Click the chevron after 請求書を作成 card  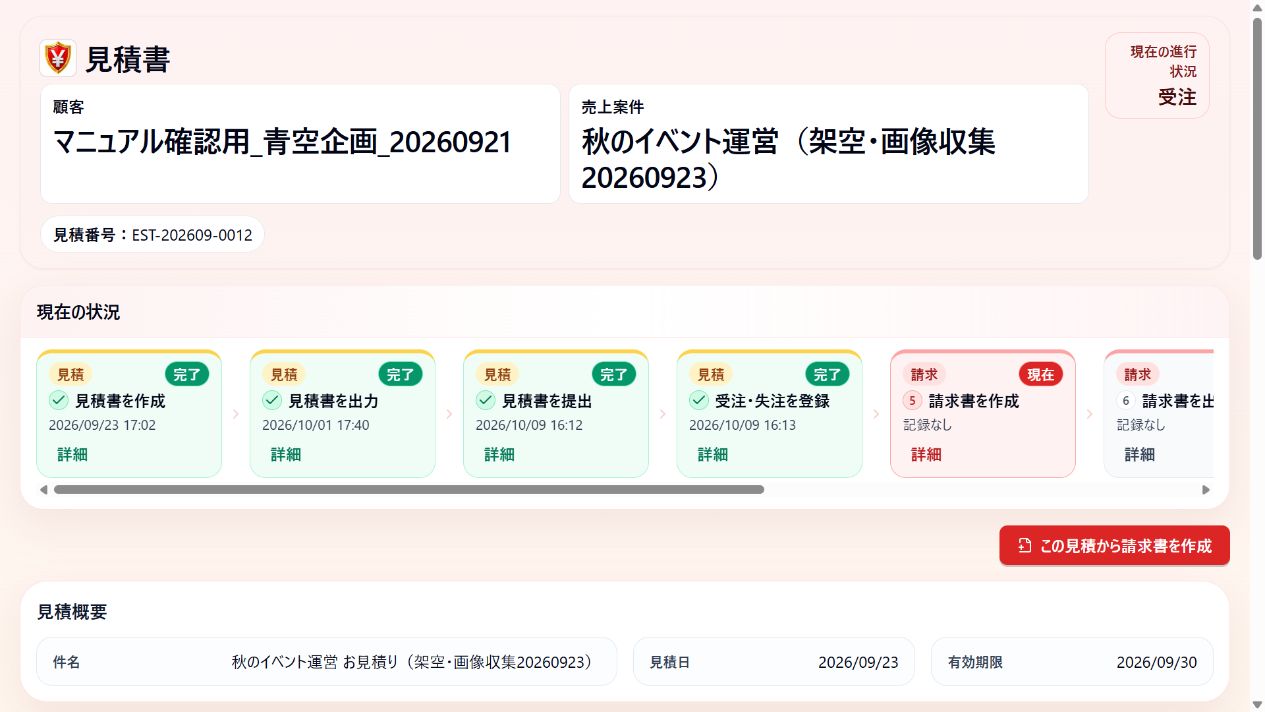[x=1089, y=414]
